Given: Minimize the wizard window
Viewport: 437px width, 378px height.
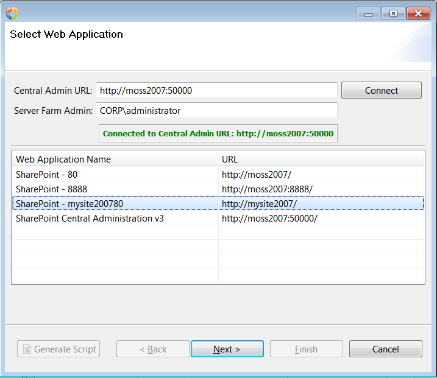Looking at the screenshot, I should pos(368,14).
